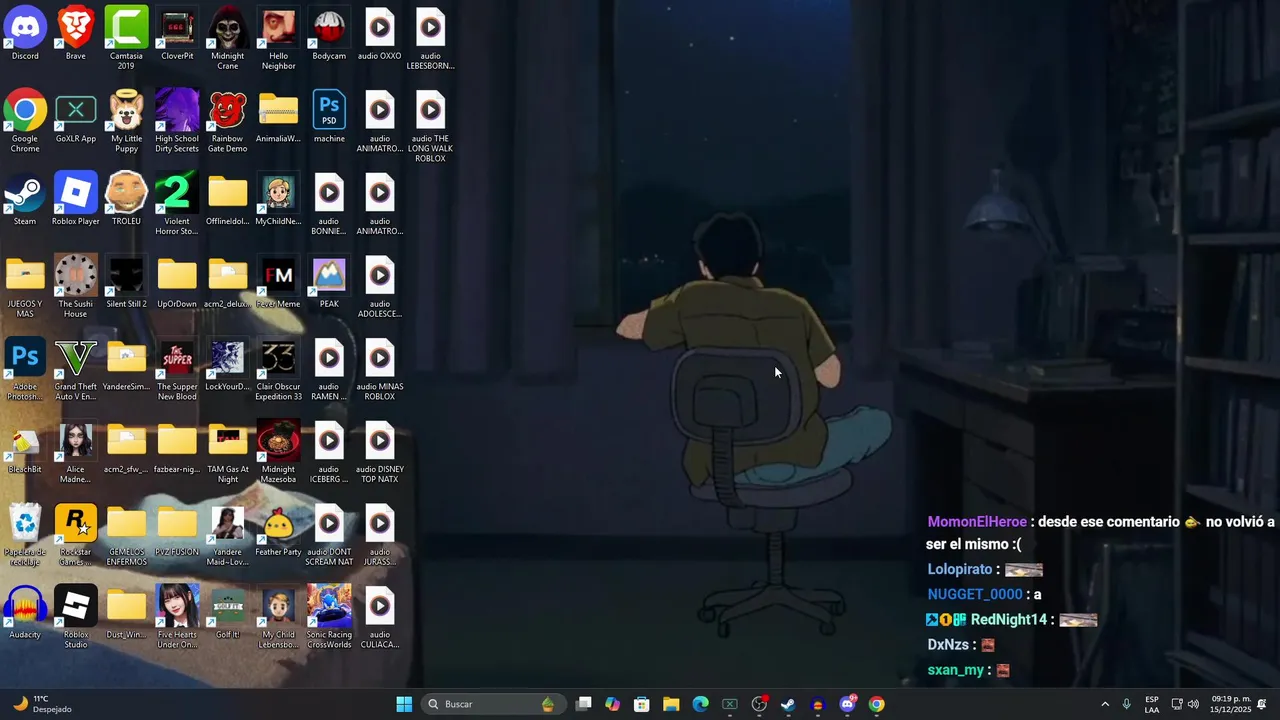1280x720 pixels.
Task: Select the Papelera de reciclaje icon
Action: click(25, 536)
